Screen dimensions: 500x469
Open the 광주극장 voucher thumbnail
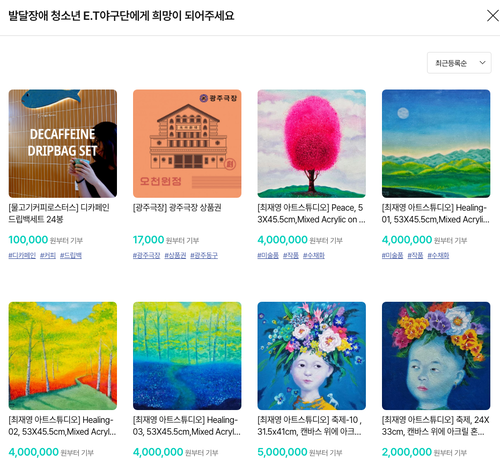coord(187,143)
